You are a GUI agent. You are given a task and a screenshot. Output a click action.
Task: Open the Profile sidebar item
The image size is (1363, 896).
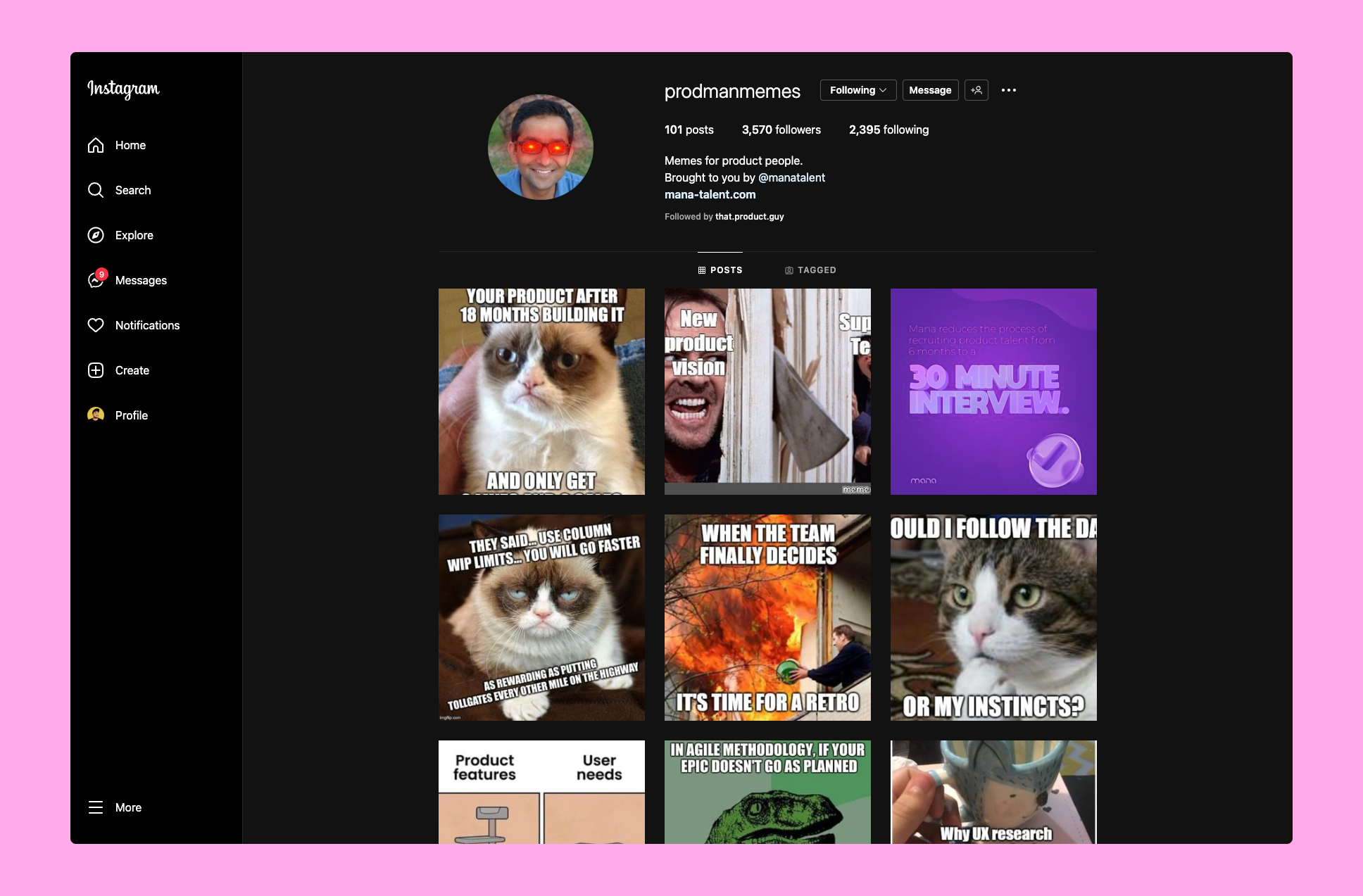132,415
